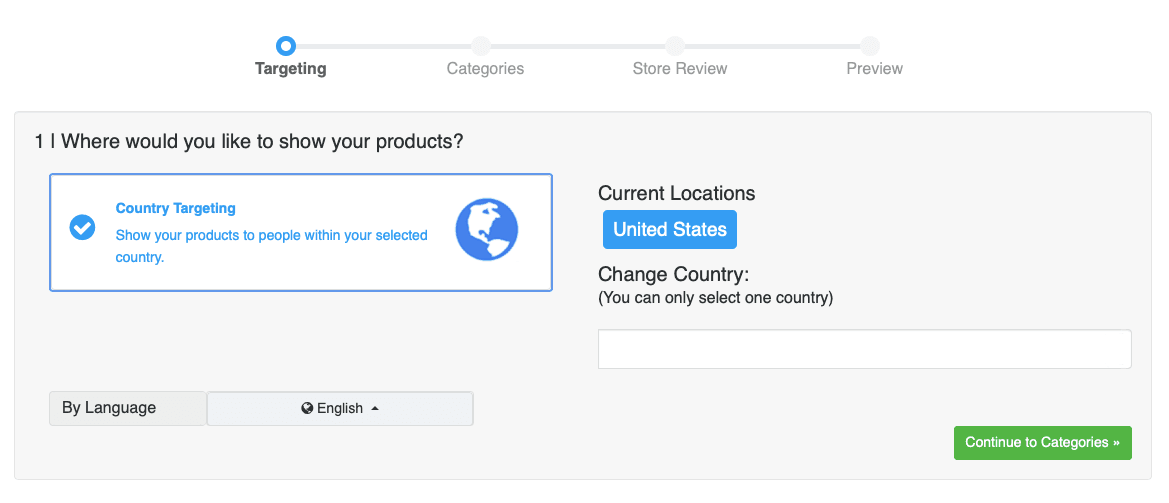Click the Store Review step circle
This screenshot has width=1169, height=503.
[x=675, y=45]
